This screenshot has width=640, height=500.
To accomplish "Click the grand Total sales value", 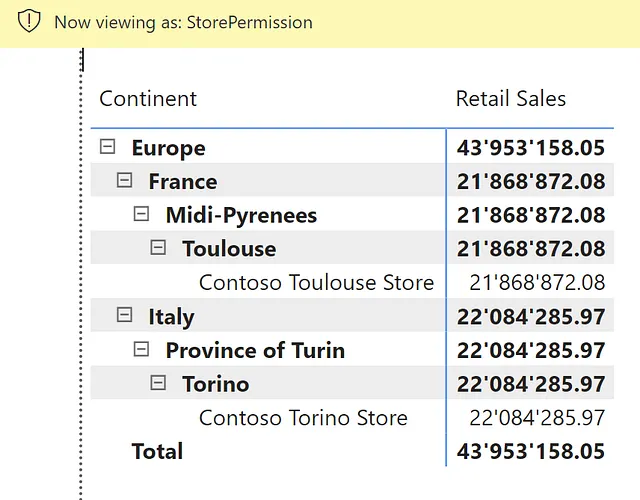I will (x=530, y=451).
